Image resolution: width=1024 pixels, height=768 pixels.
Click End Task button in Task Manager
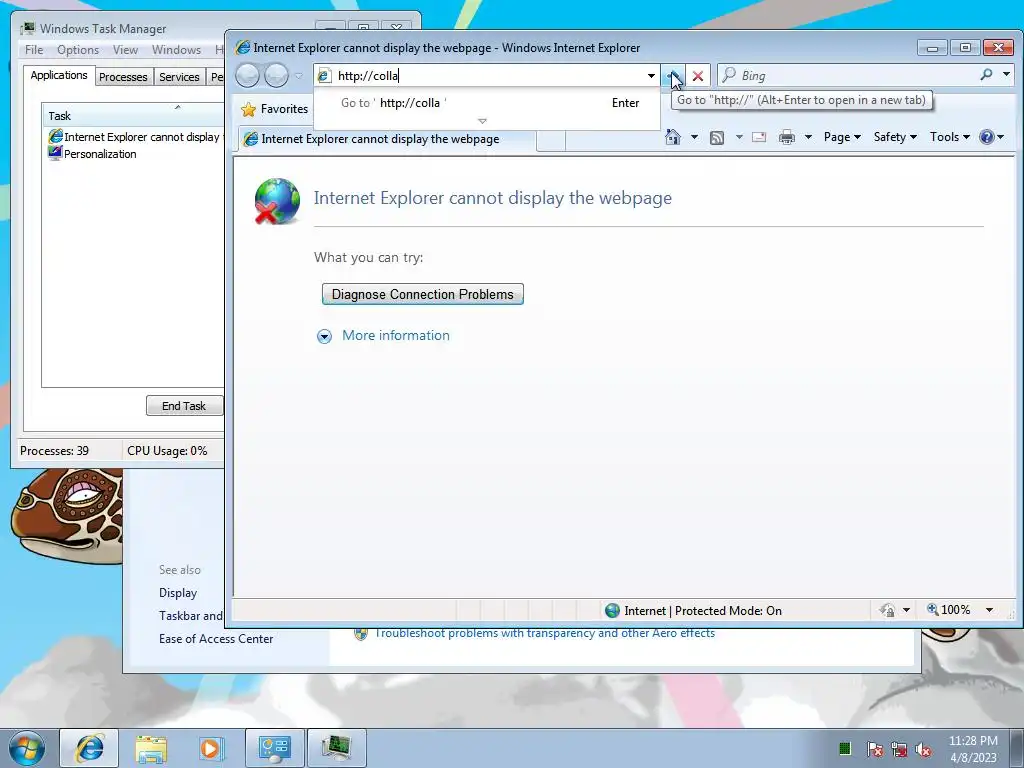click(184, 406)
